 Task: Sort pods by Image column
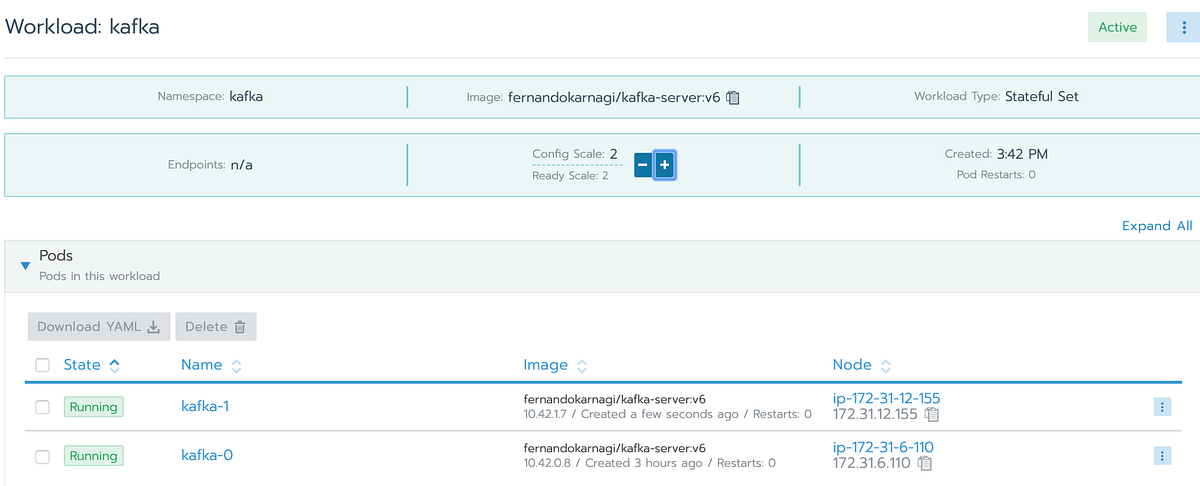click(555, 365)
